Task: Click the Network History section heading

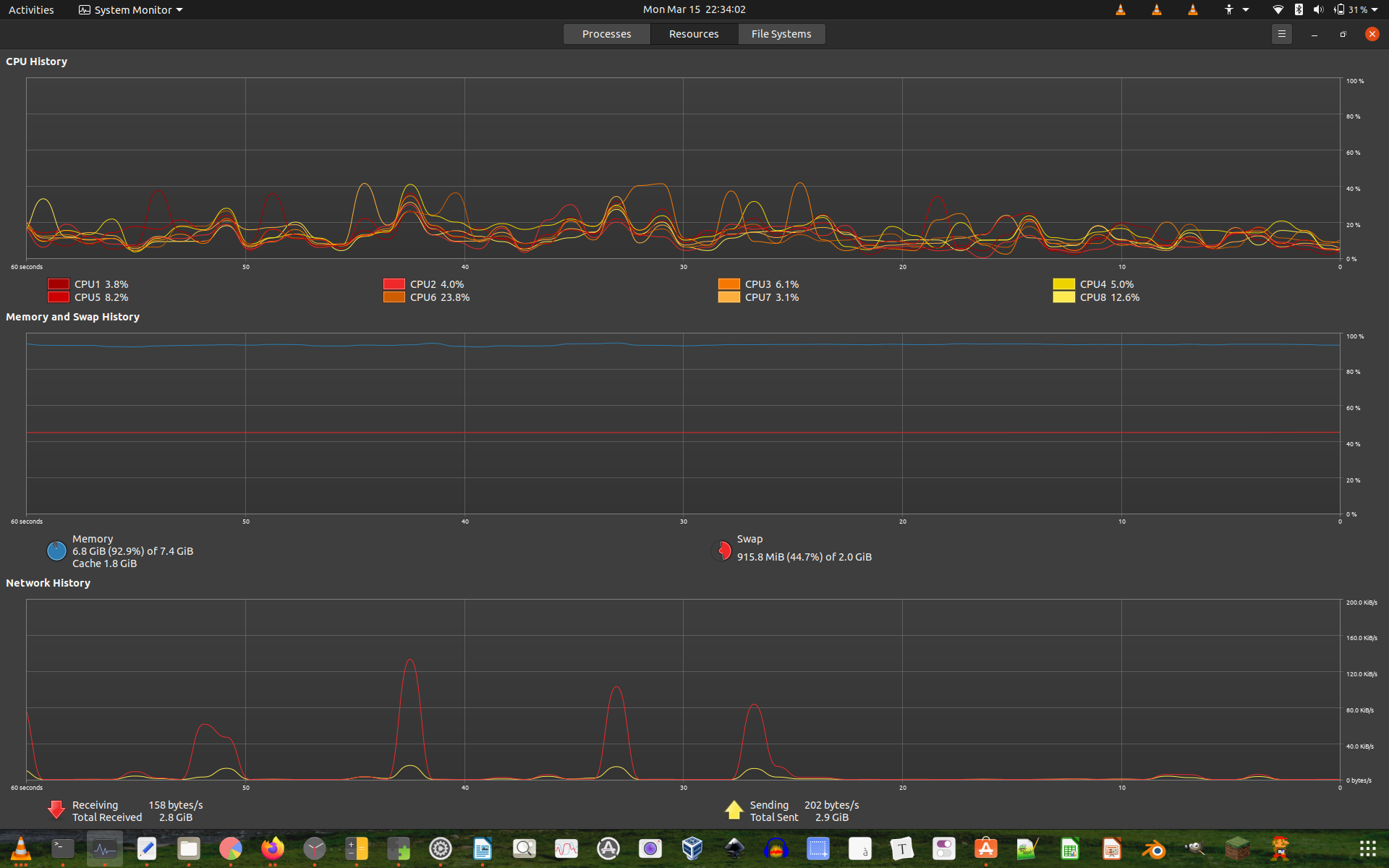Action: tap(48, 583)
